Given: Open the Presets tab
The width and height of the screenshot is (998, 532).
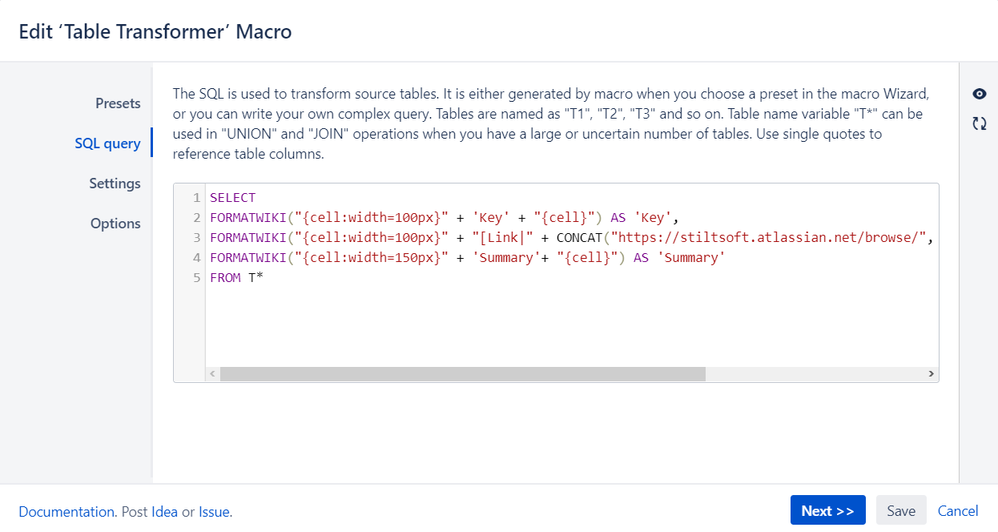Looking at the screenshot, I should 118,103.
